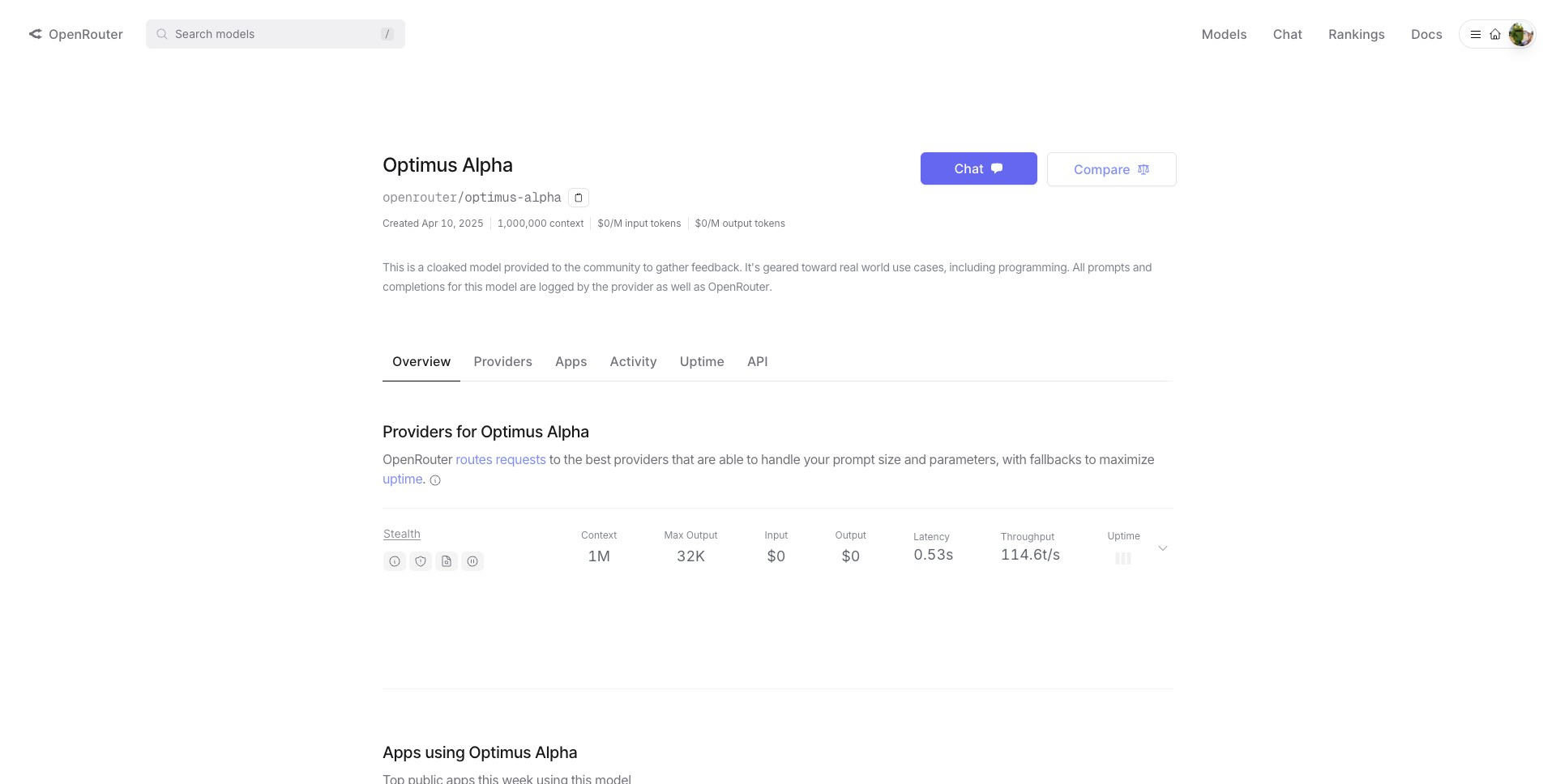1556x784 pixels.
Task: Open Chat in the top navigation
Action: click(x=1288, y=34)
